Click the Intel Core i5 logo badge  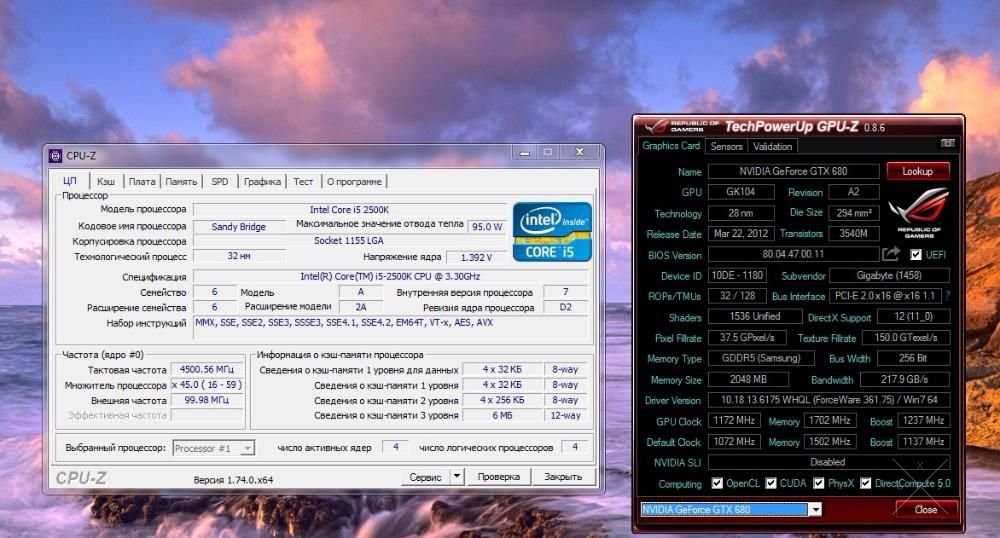pyautogui.click(x=552, y=232)
